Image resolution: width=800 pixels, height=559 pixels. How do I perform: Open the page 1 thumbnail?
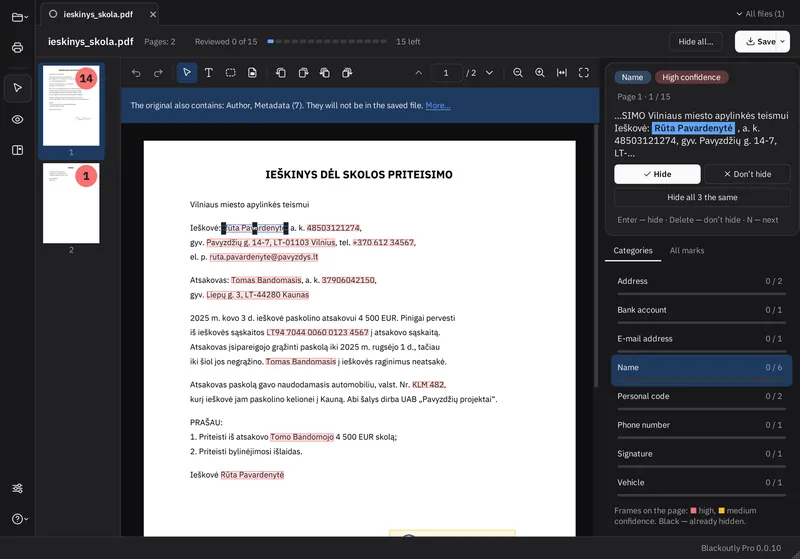coord(71,106)
